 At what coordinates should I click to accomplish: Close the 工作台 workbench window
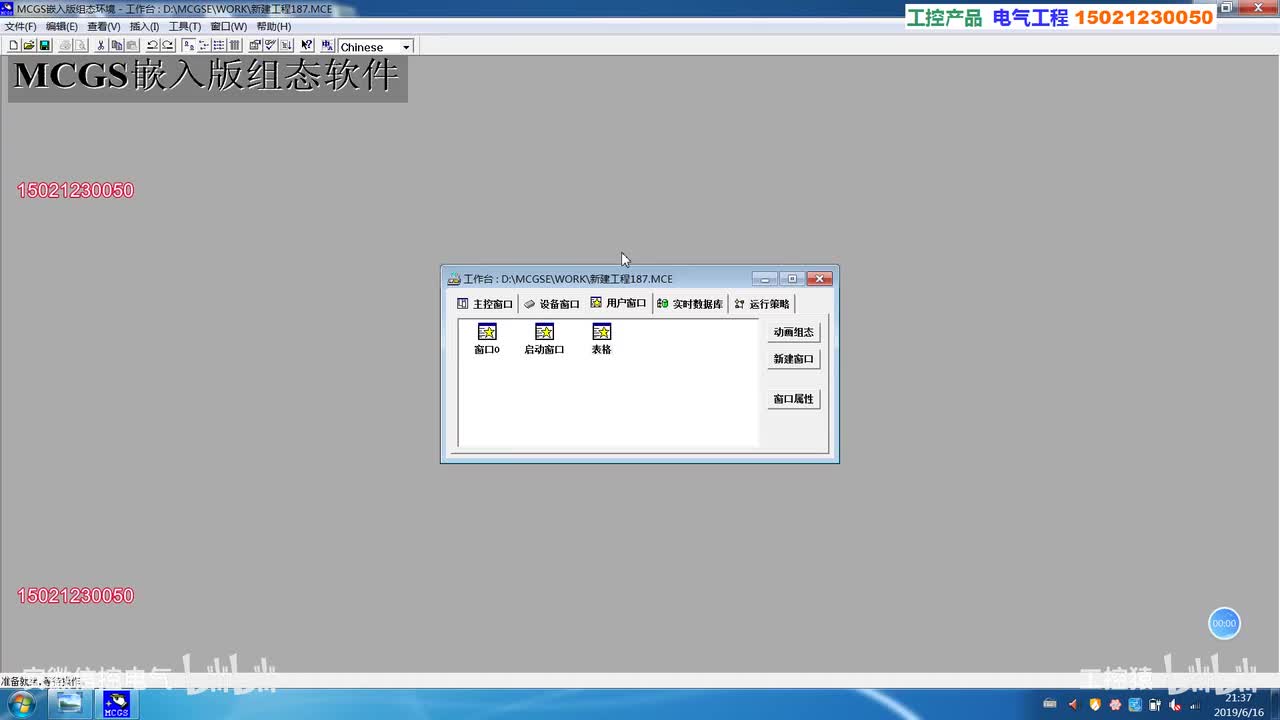click(820, 279)
